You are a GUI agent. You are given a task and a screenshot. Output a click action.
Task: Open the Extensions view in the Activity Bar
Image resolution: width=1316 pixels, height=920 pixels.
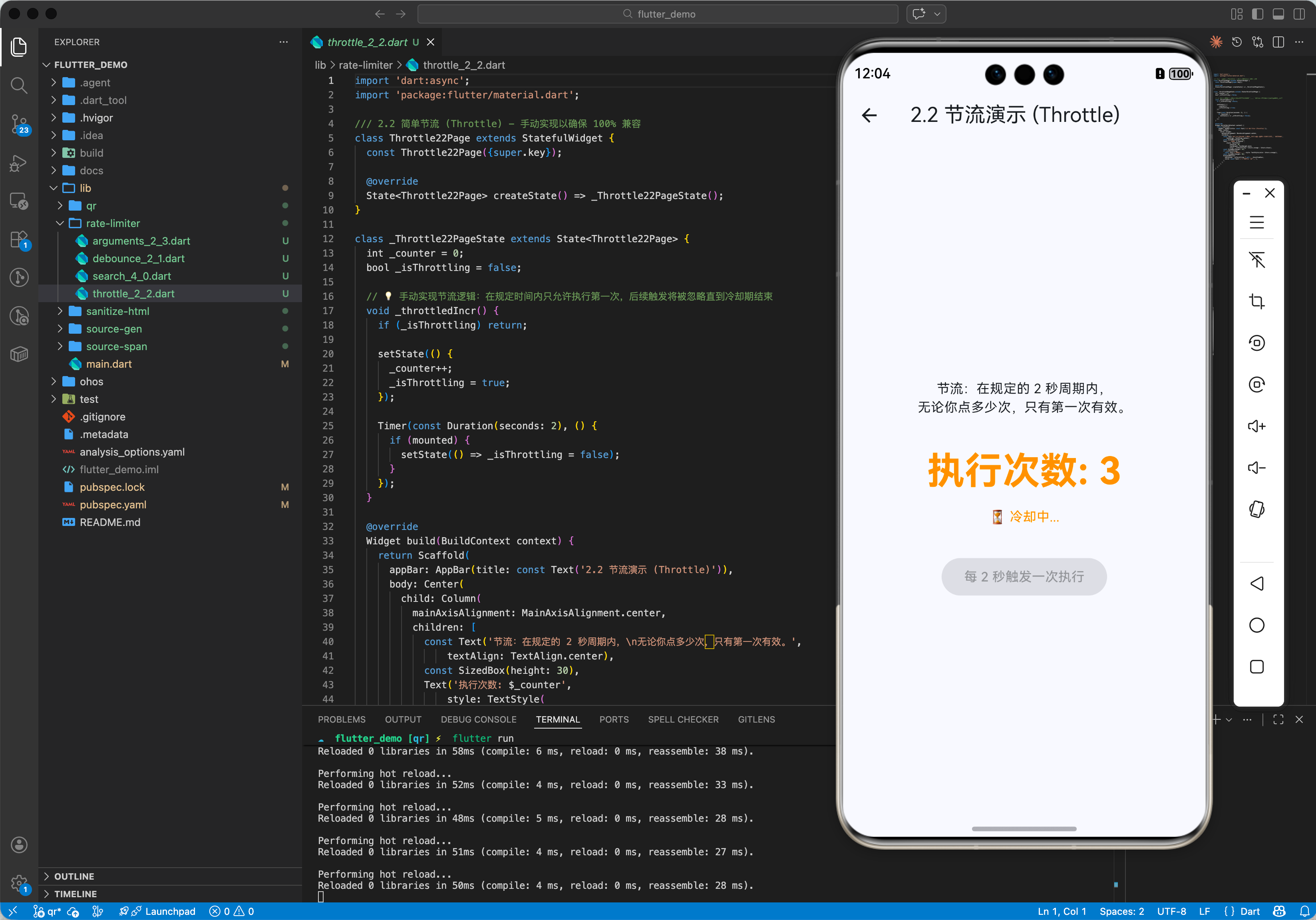tap(19, 240)
